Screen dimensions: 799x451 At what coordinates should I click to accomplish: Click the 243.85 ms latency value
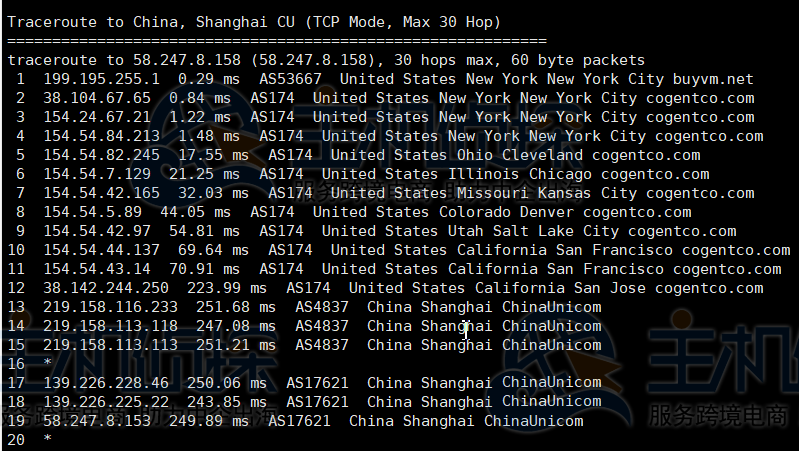[x=227, y=402]
